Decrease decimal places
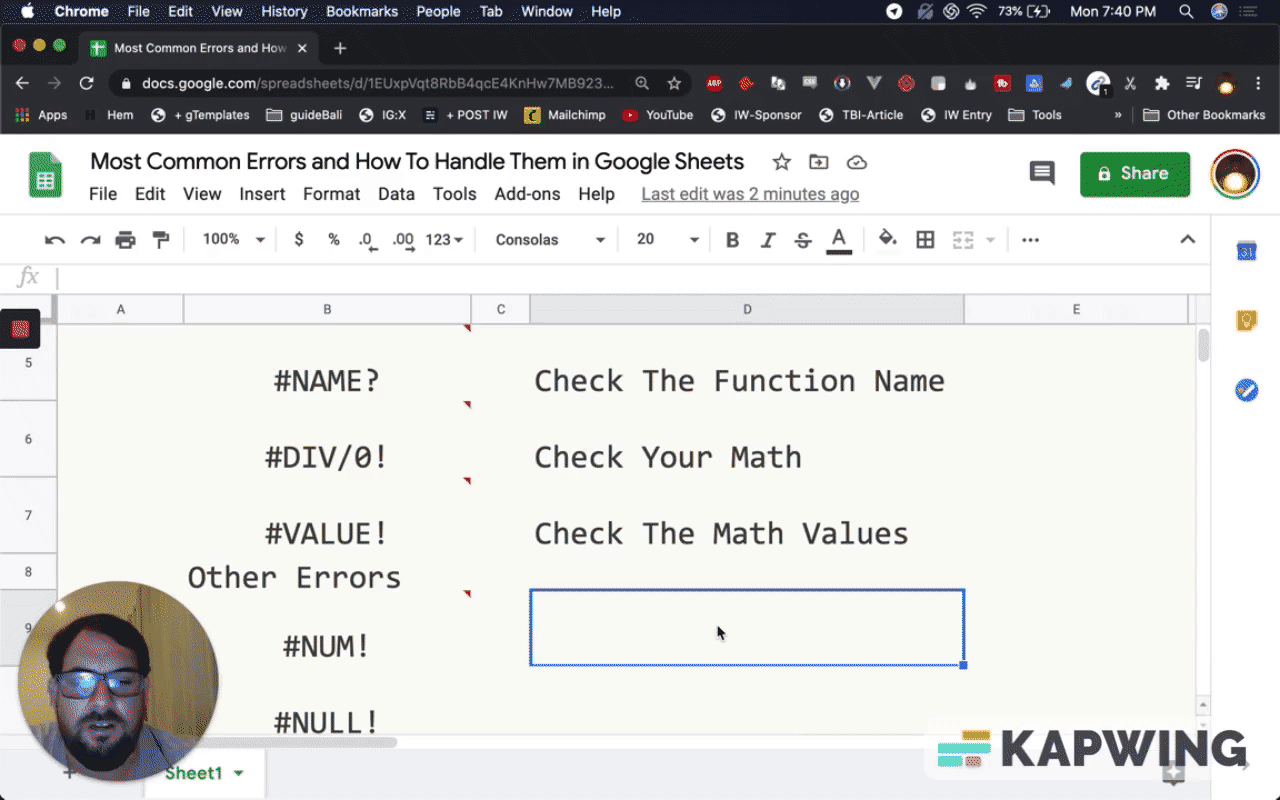The width and height of the screenshot is (1280, 800). [x=368, y=240]
